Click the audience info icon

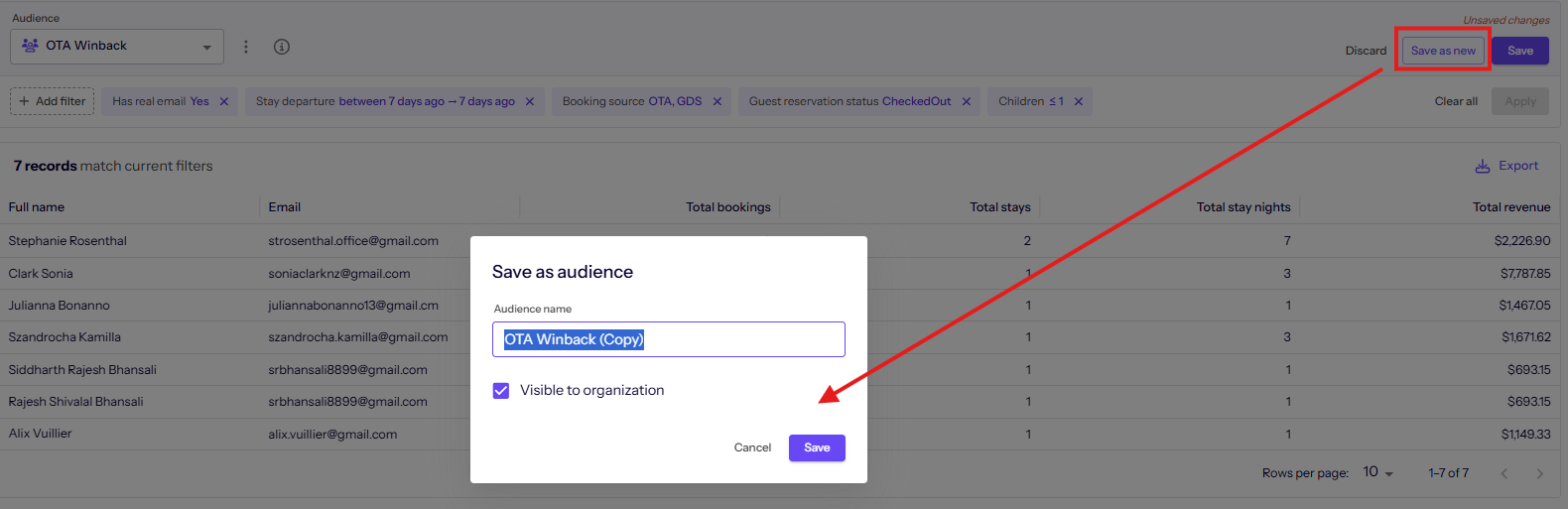[282, 47]
